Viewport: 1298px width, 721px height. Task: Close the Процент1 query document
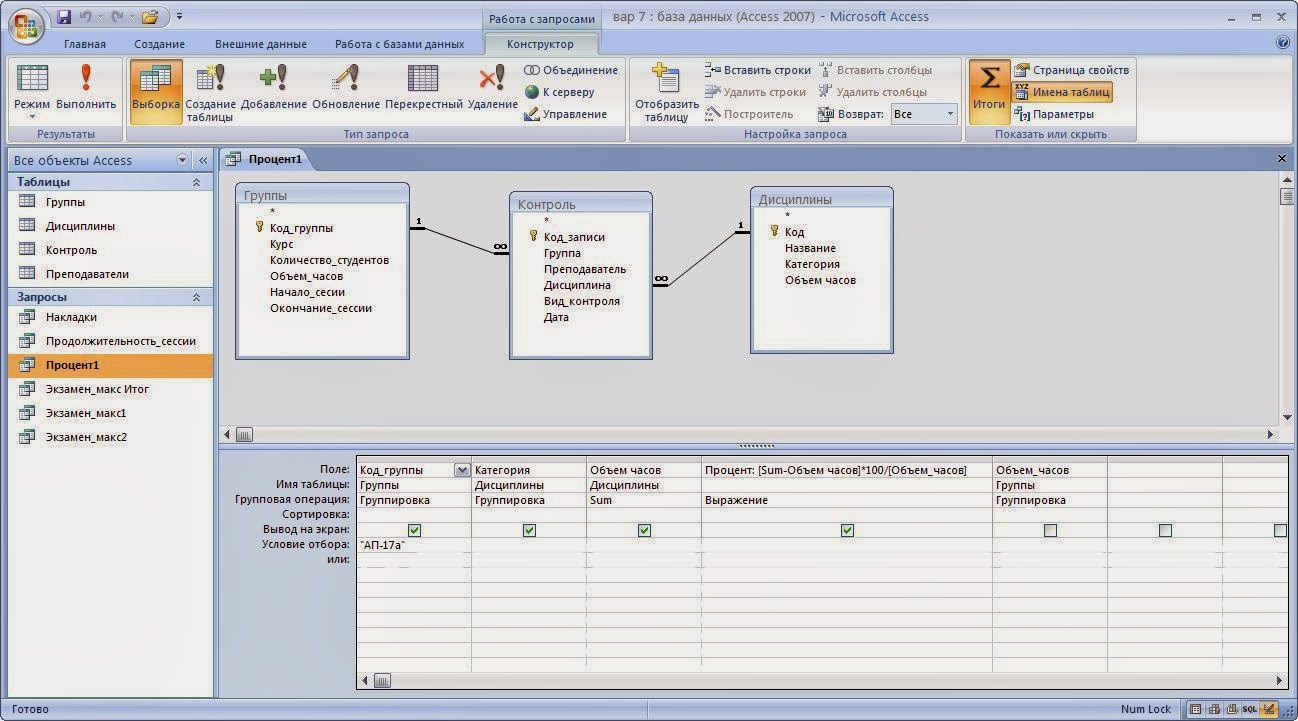pyautogui.click(x=1282, y=159)
